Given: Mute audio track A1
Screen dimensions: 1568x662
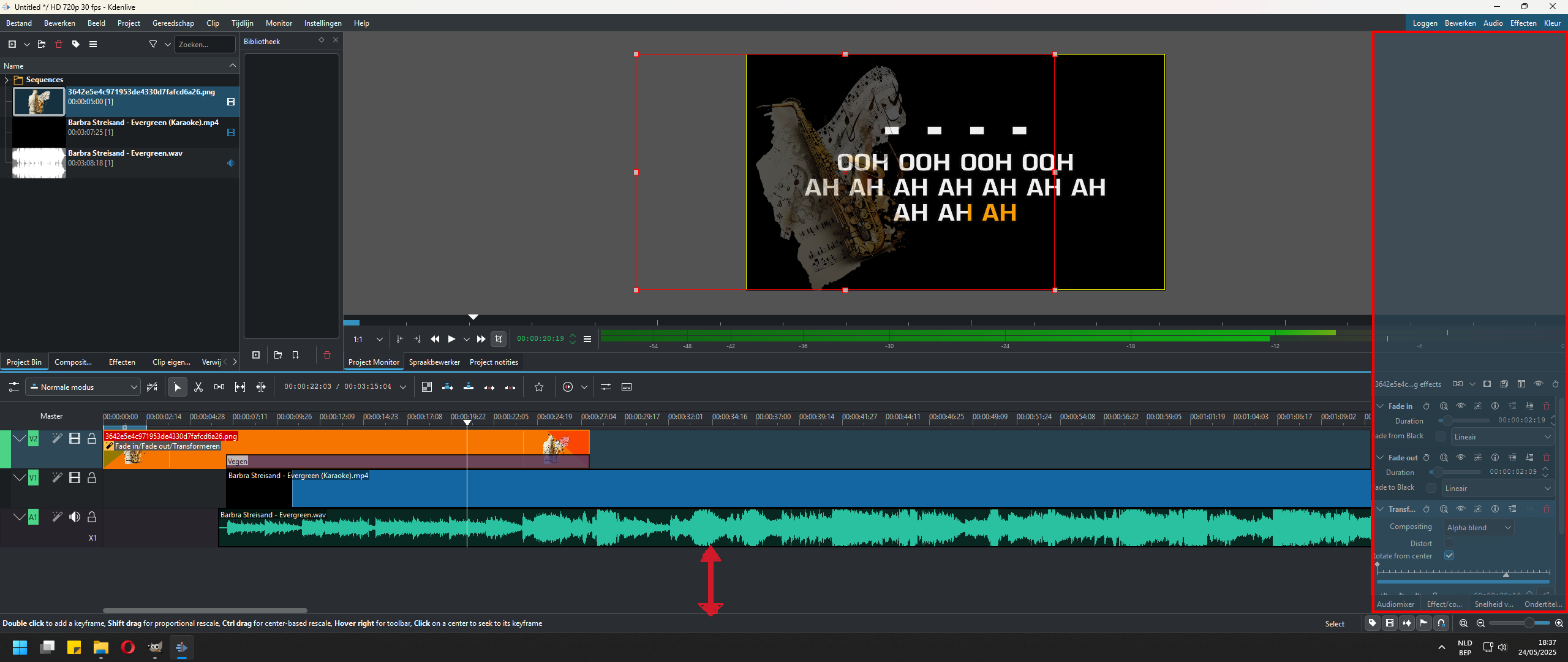Looking at the screenshot, I should 75,517.
